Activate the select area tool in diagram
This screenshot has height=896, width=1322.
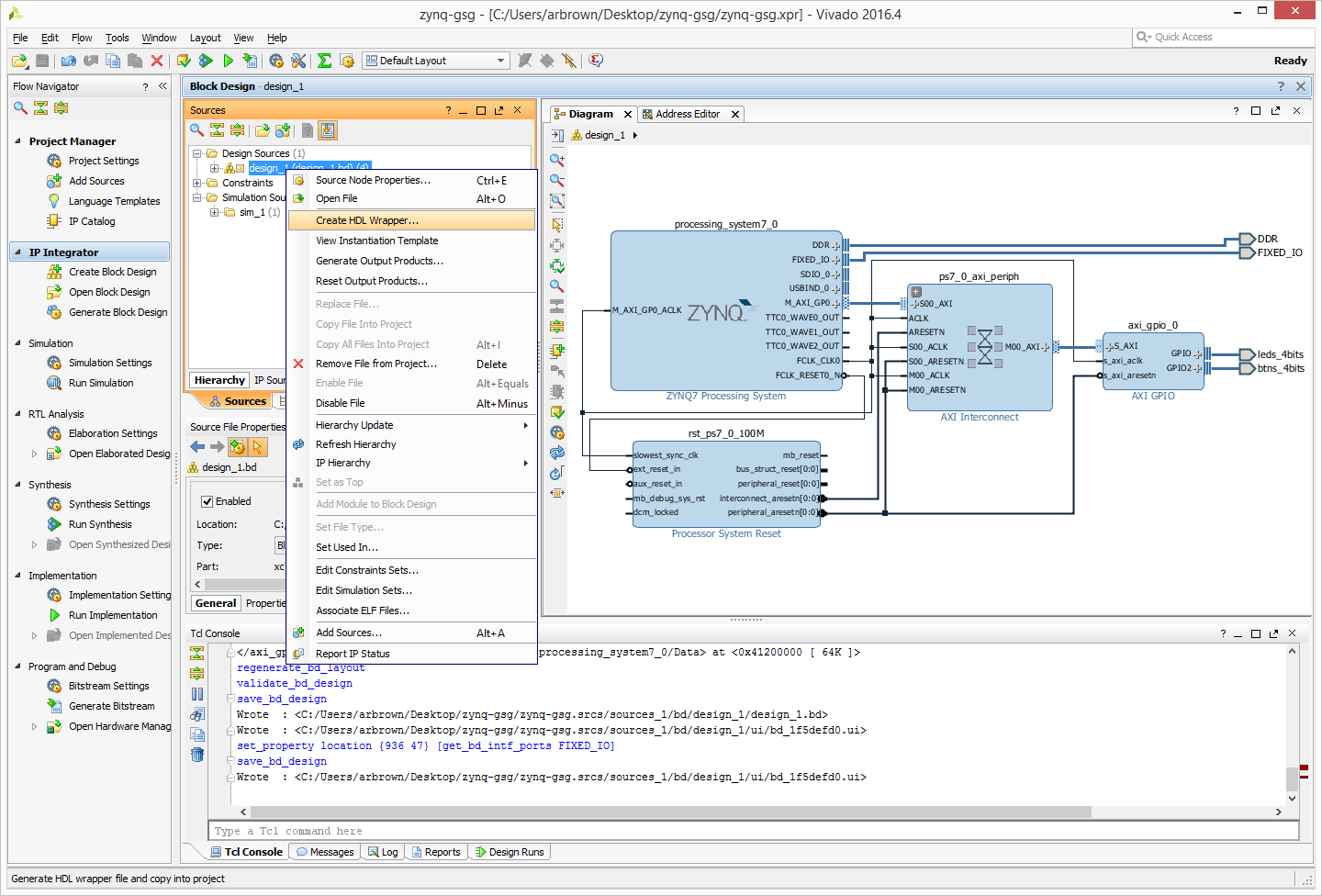(x=557, y=225)
